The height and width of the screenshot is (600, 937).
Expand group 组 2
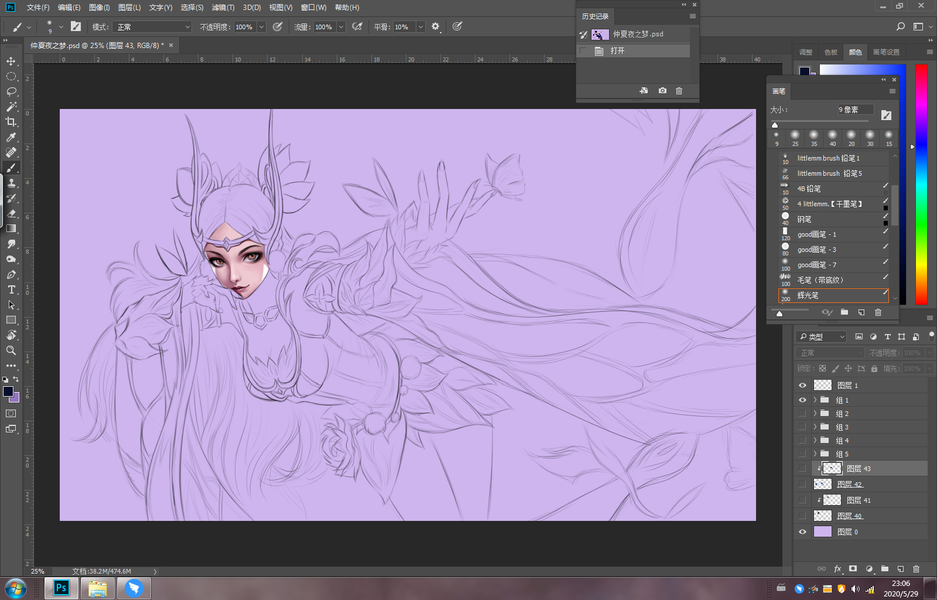click(x=814, y=414)
